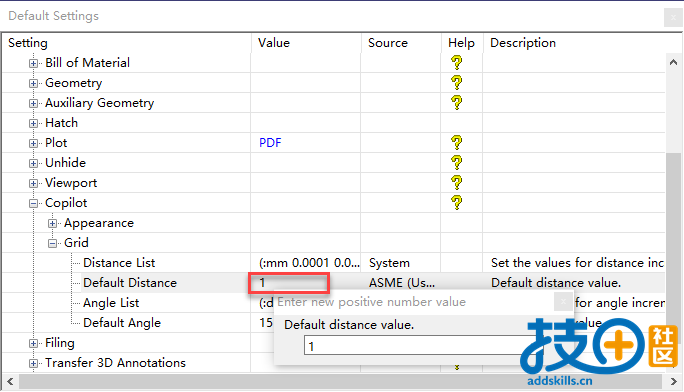Select the Copilot row label
Image resolution: width=684 pixels, height=392 pixels.
point(66,203)
